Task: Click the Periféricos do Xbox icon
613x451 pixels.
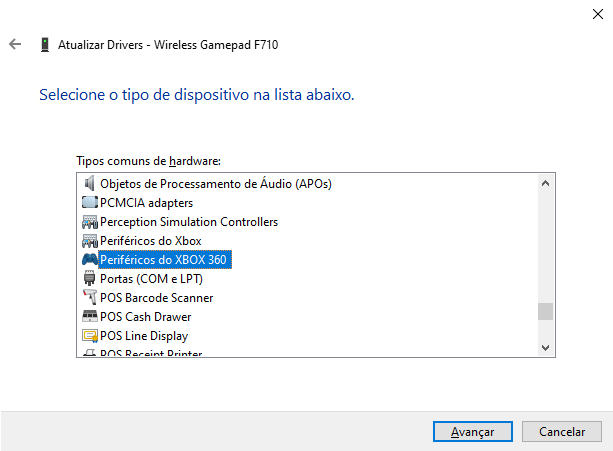Action: pyautogui.click(x=89, y=241)
